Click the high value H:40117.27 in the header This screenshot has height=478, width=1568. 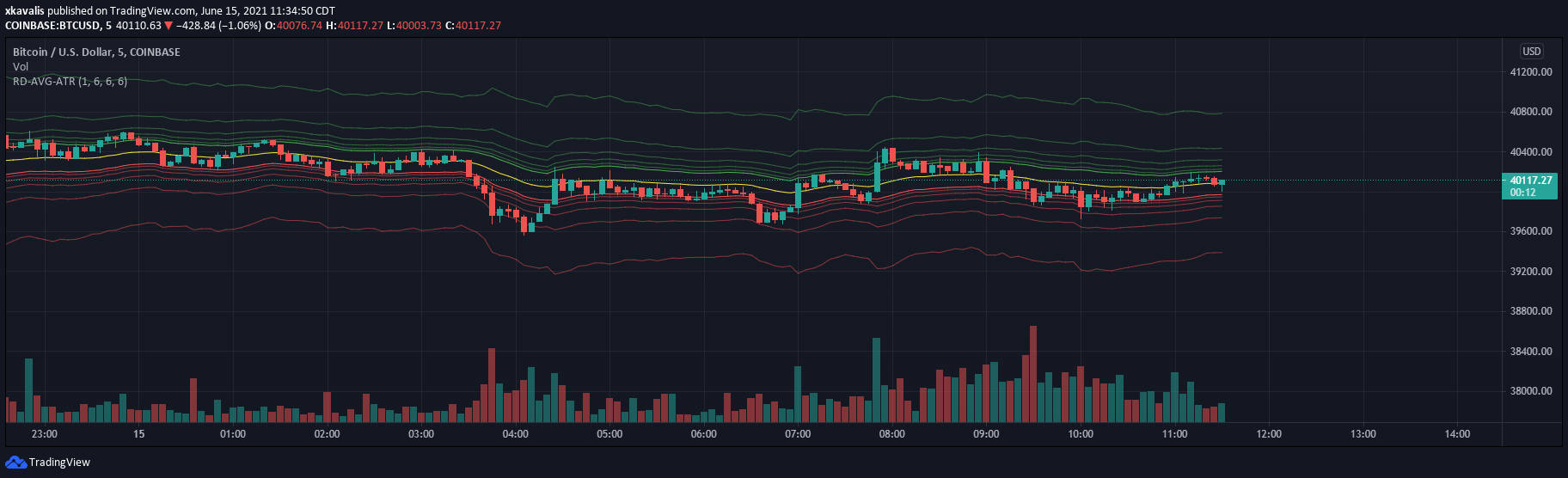point(354,26)
